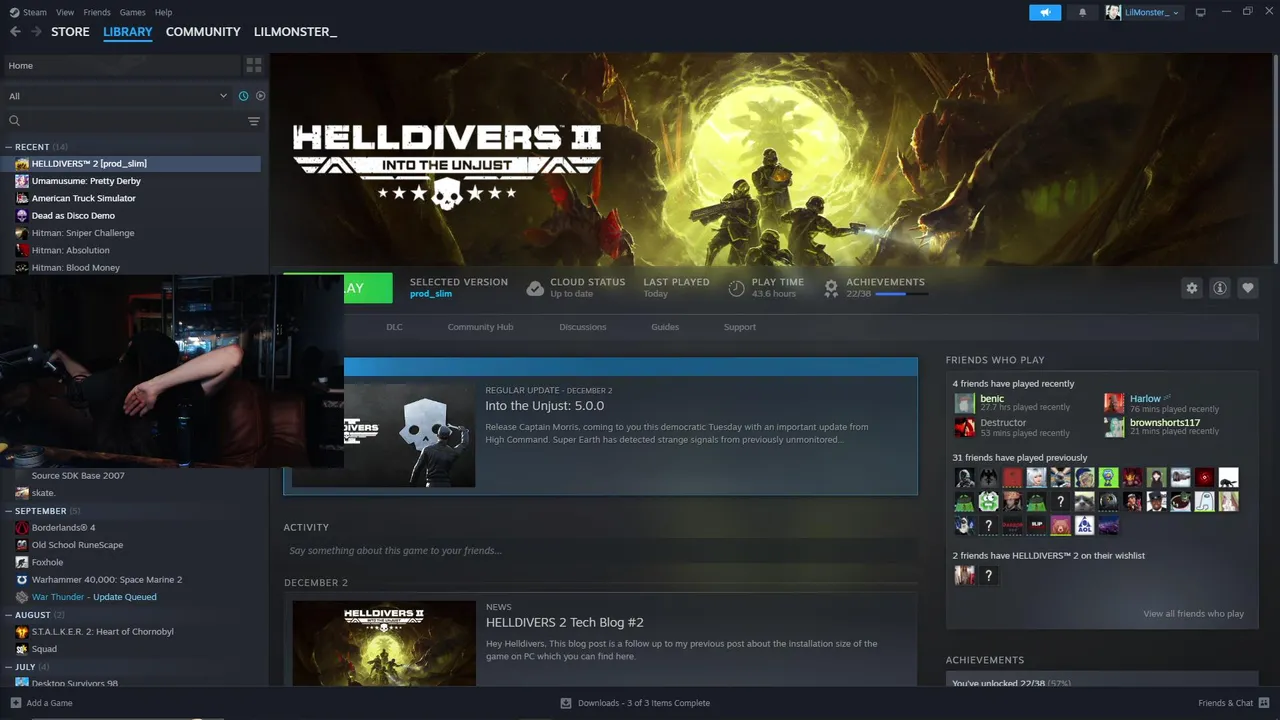Click brownshorts117's avatar
The width and height of the screenshot is (1280, 720).
click(1114, 428)
